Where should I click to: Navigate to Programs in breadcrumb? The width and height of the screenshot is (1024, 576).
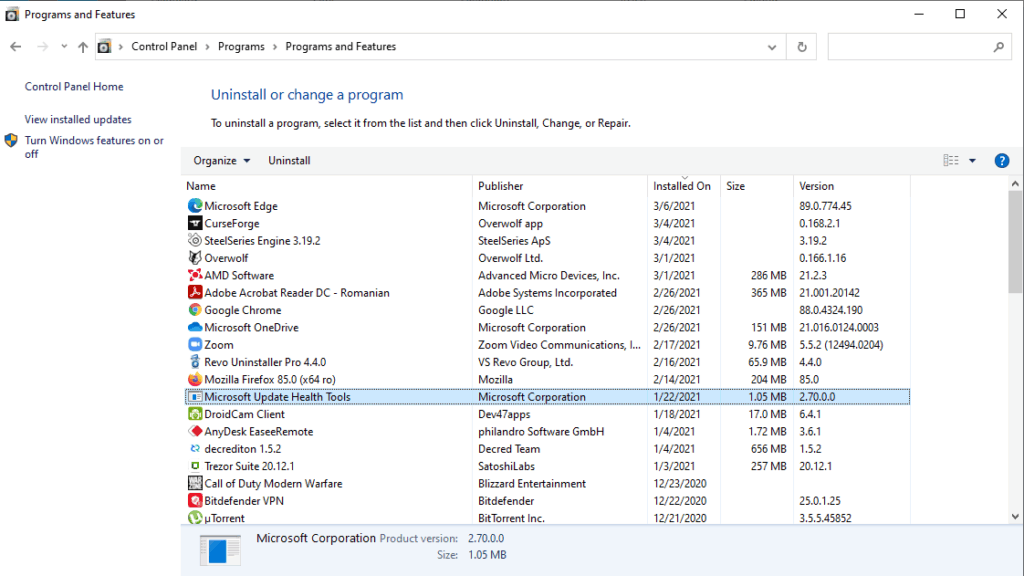(241, 46)
